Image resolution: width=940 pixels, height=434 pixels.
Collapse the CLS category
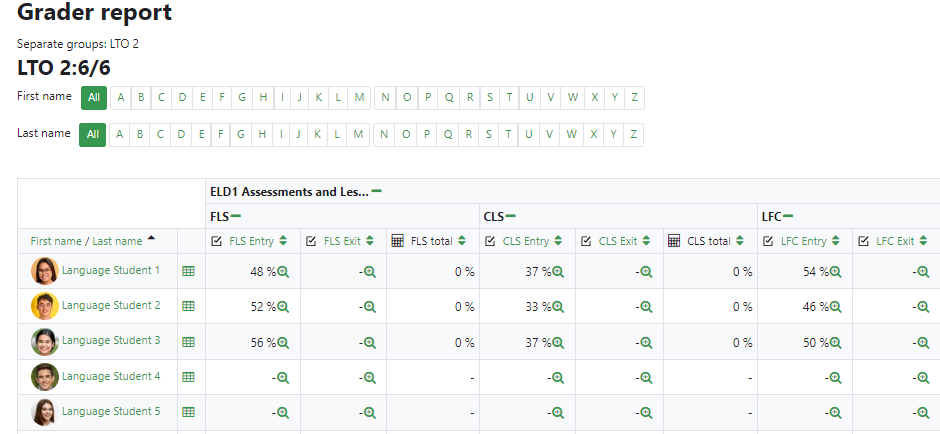(510, 216)
